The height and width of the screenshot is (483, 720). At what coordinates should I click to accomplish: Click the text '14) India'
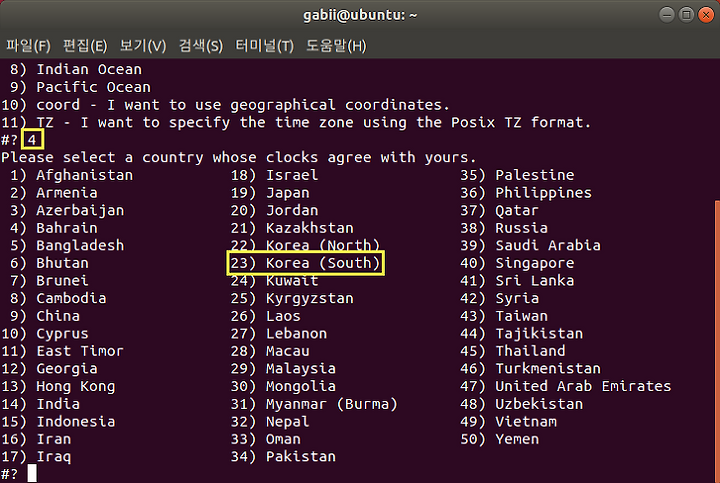coord(40,404)
